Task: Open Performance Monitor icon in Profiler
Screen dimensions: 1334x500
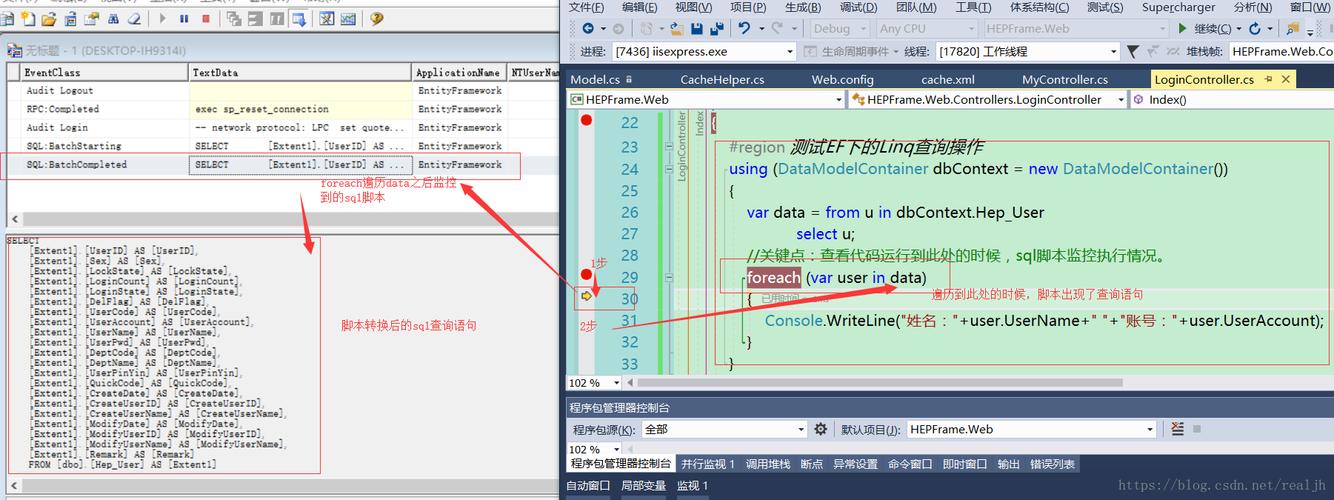Action: coord(348,19)
